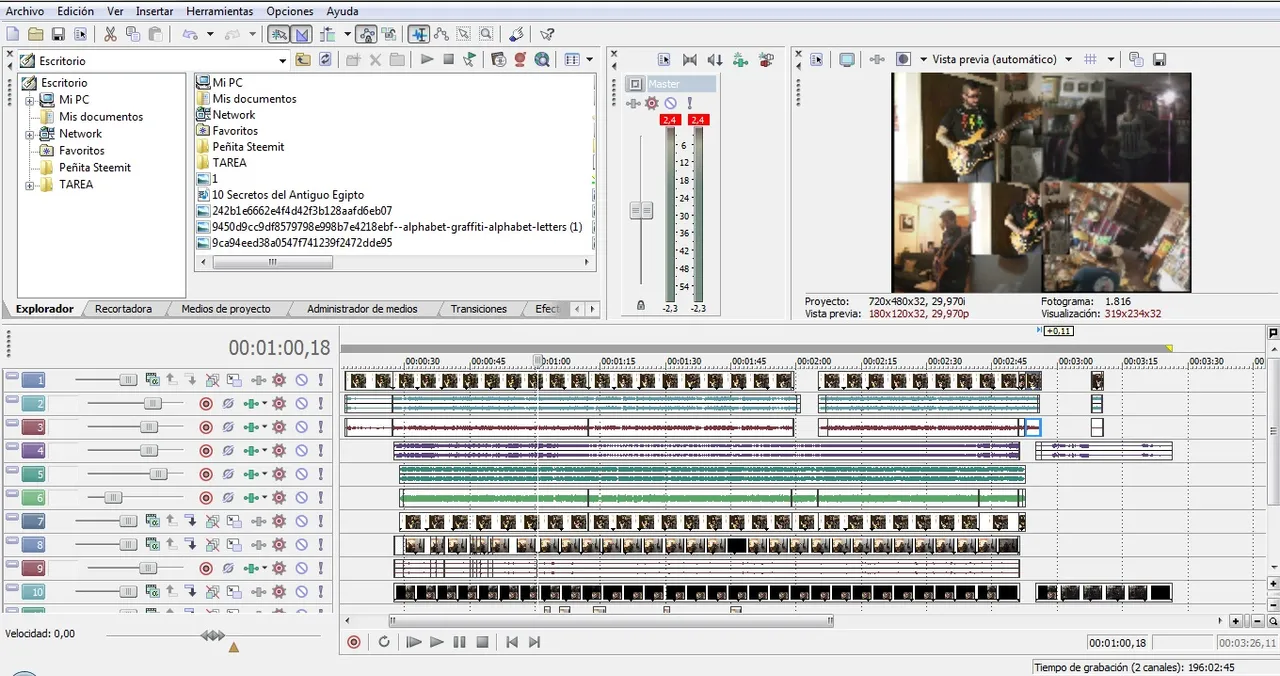Click the Refresh icon in the Explorer toolbar
This screenshot has height=676, width=1280.
325,60
